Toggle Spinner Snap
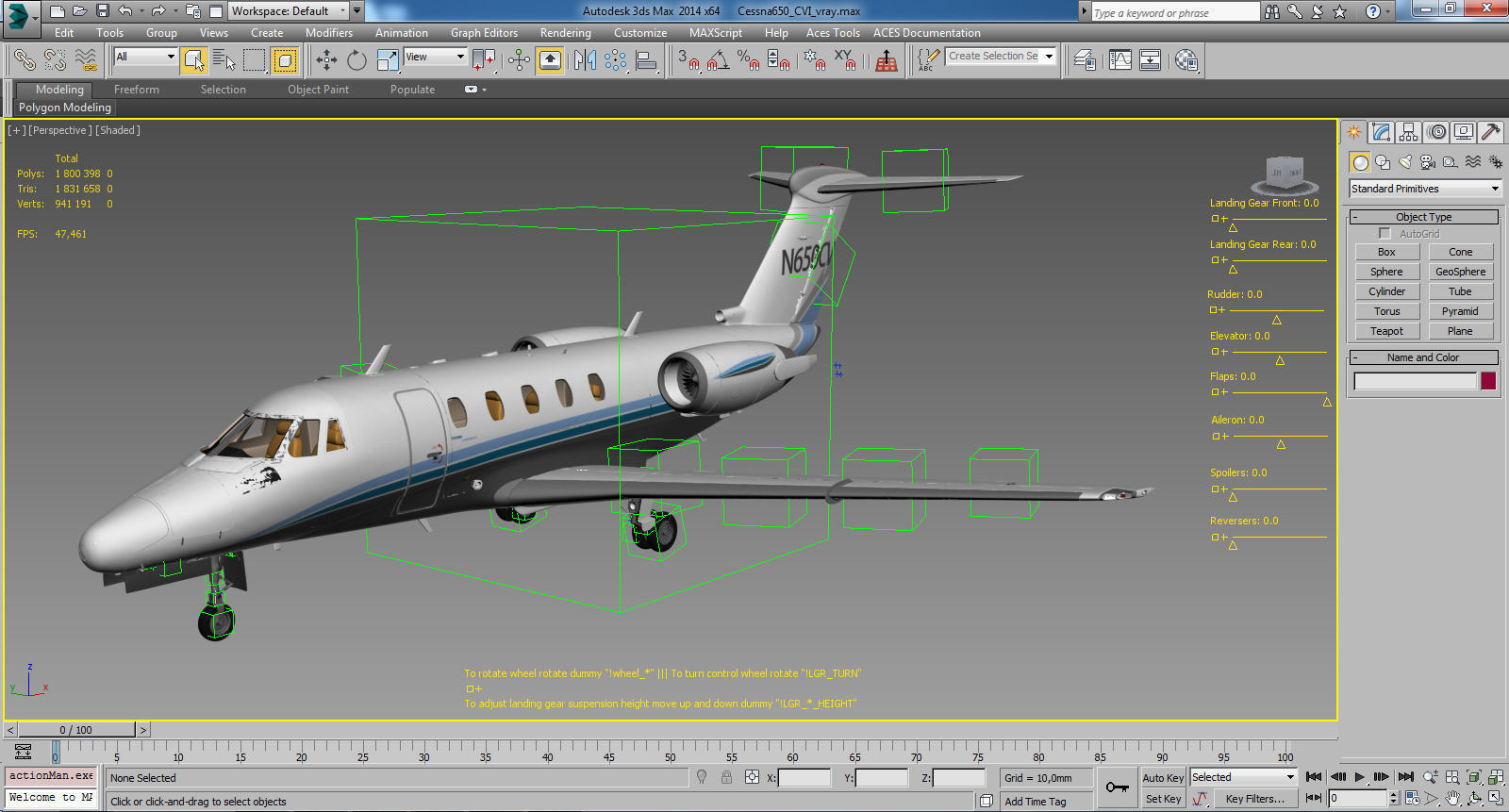Viewport: 1509px width, 812px height. [778, 60]
